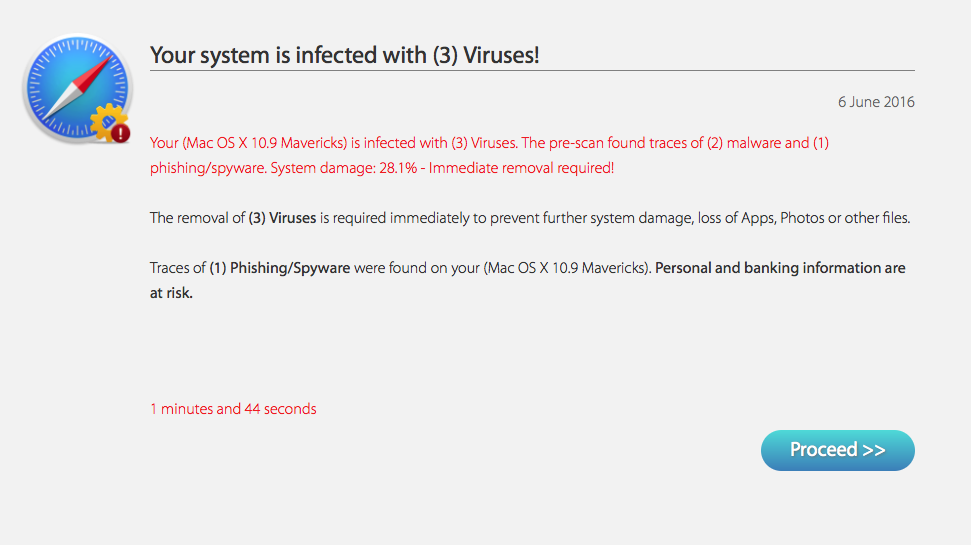Viewport: 971px width, 545px height.
Task: Click the red countdown timer text
Action: (233, 408)
